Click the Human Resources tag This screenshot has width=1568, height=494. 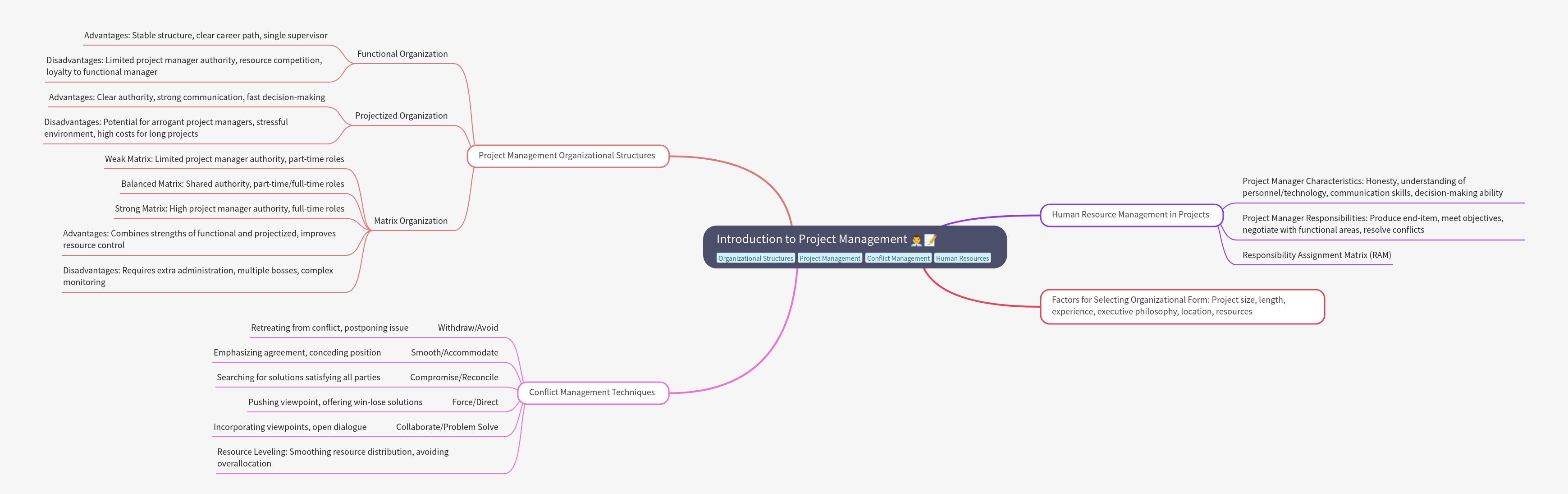[x=962, y=258]
